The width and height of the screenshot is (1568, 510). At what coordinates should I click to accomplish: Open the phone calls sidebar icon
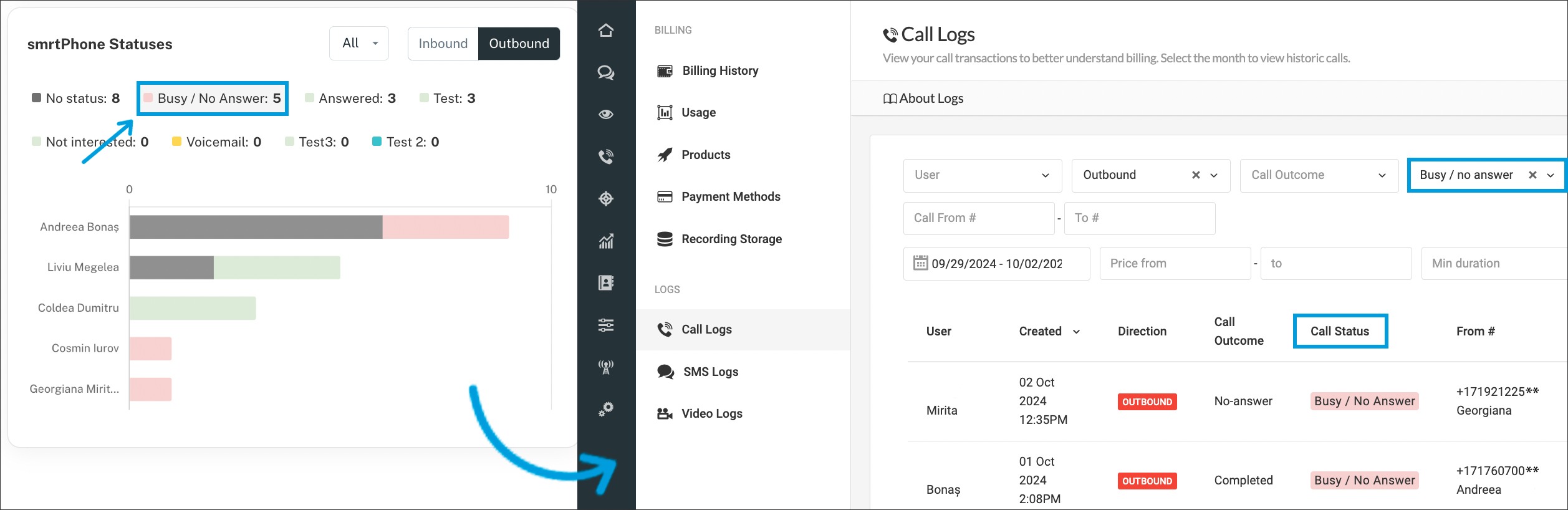(x=605, y=156)
